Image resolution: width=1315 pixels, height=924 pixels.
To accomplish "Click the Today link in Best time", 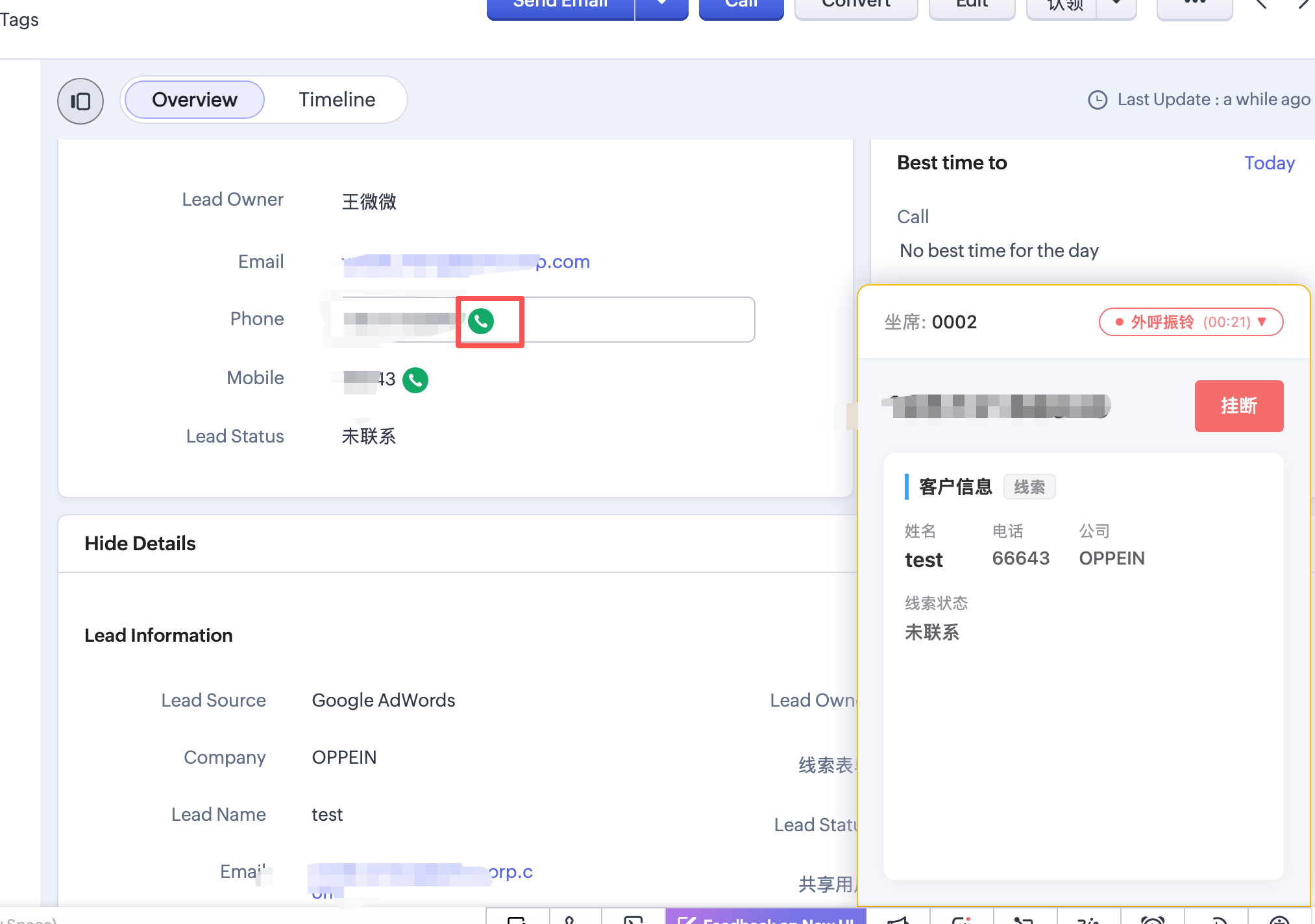I will click(x=1269, y=163).
